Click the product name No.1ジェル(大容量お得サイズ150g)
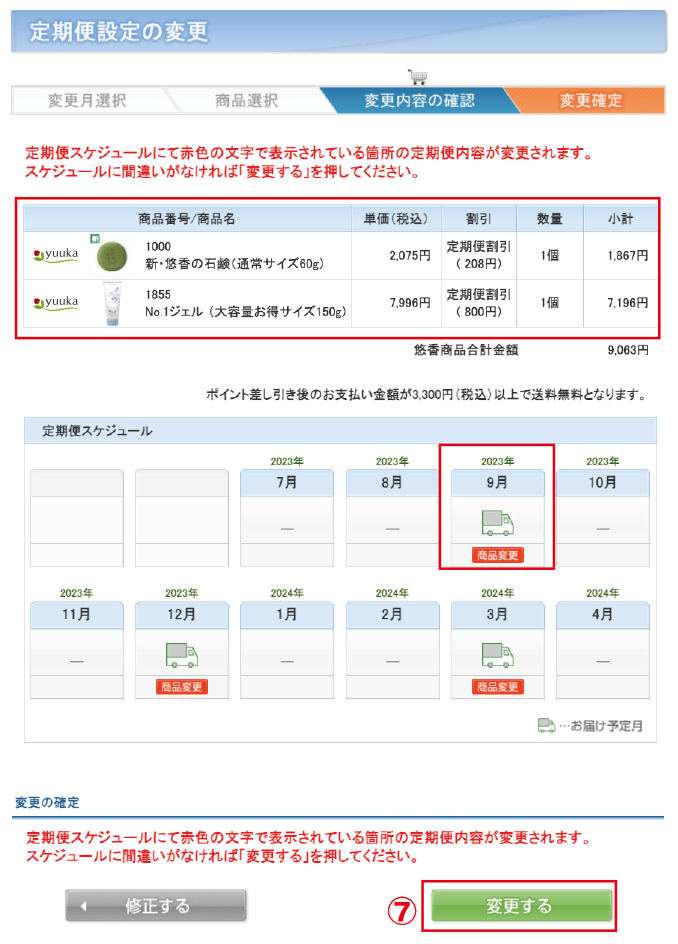The image size is (678, 944). tap(246, 312)
